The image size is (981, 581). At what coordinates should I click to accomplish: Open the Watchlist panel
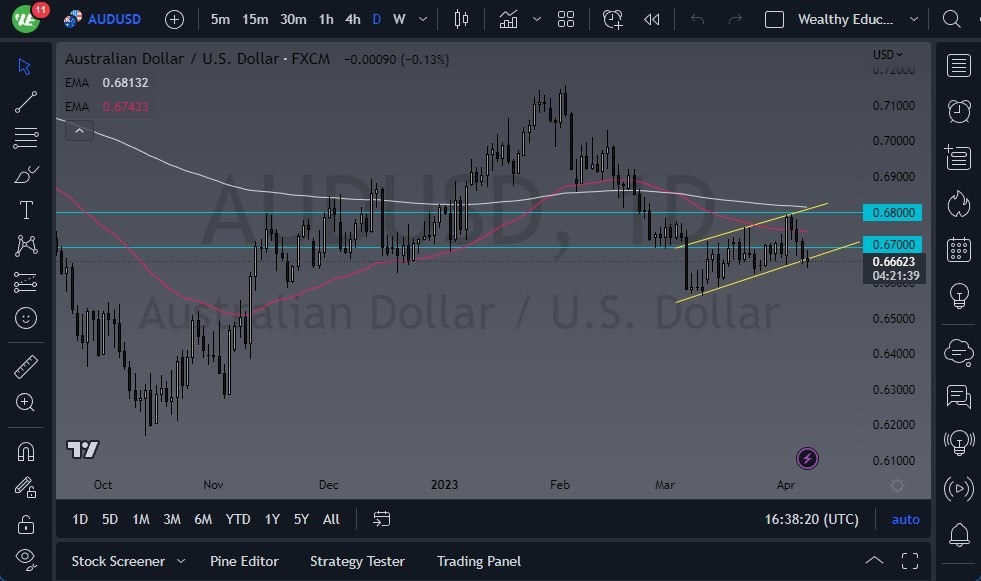pos(958,66)
